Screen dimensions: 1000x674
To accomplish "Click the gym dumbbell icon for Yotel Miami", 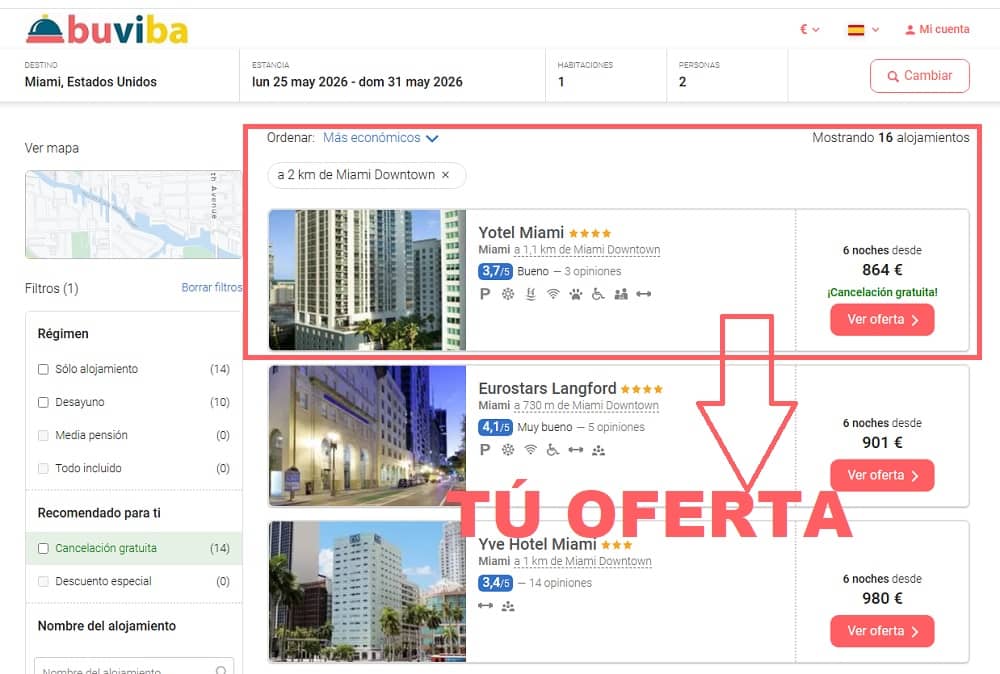I will coord(643,294).
